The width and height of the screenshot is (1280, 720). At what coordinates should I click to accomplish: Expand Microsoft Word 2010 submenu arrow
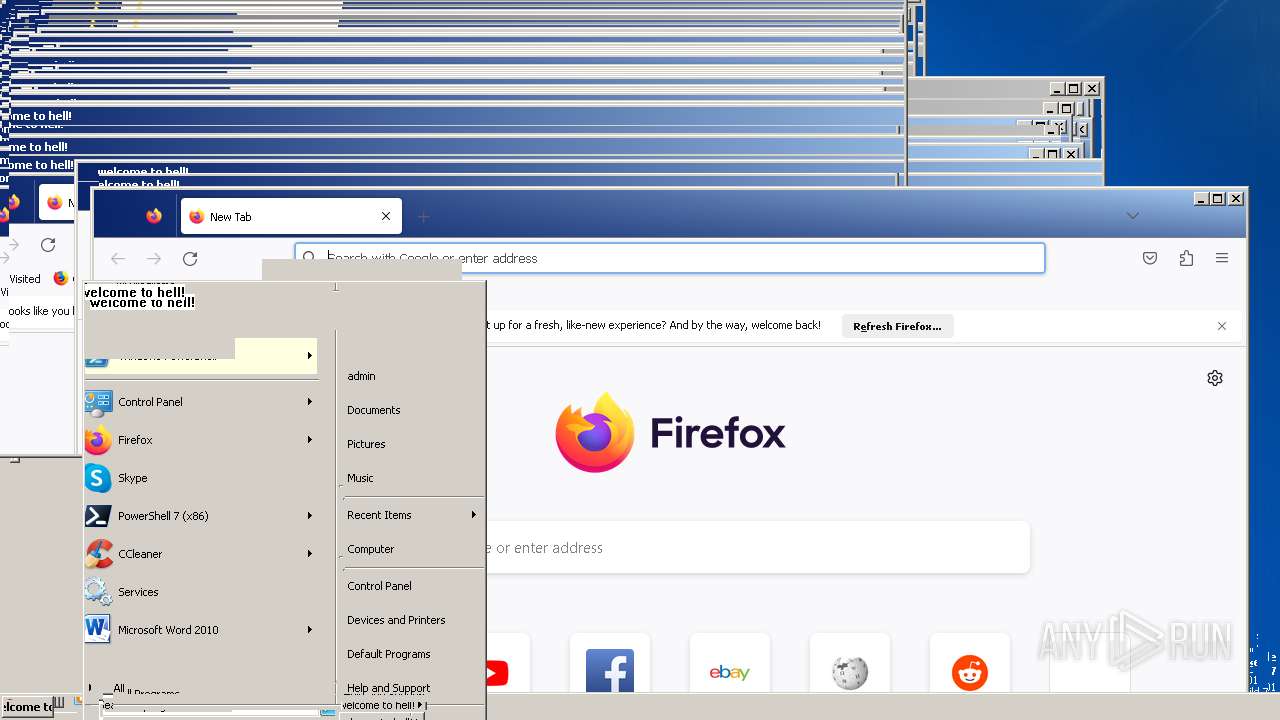[310, 630]
